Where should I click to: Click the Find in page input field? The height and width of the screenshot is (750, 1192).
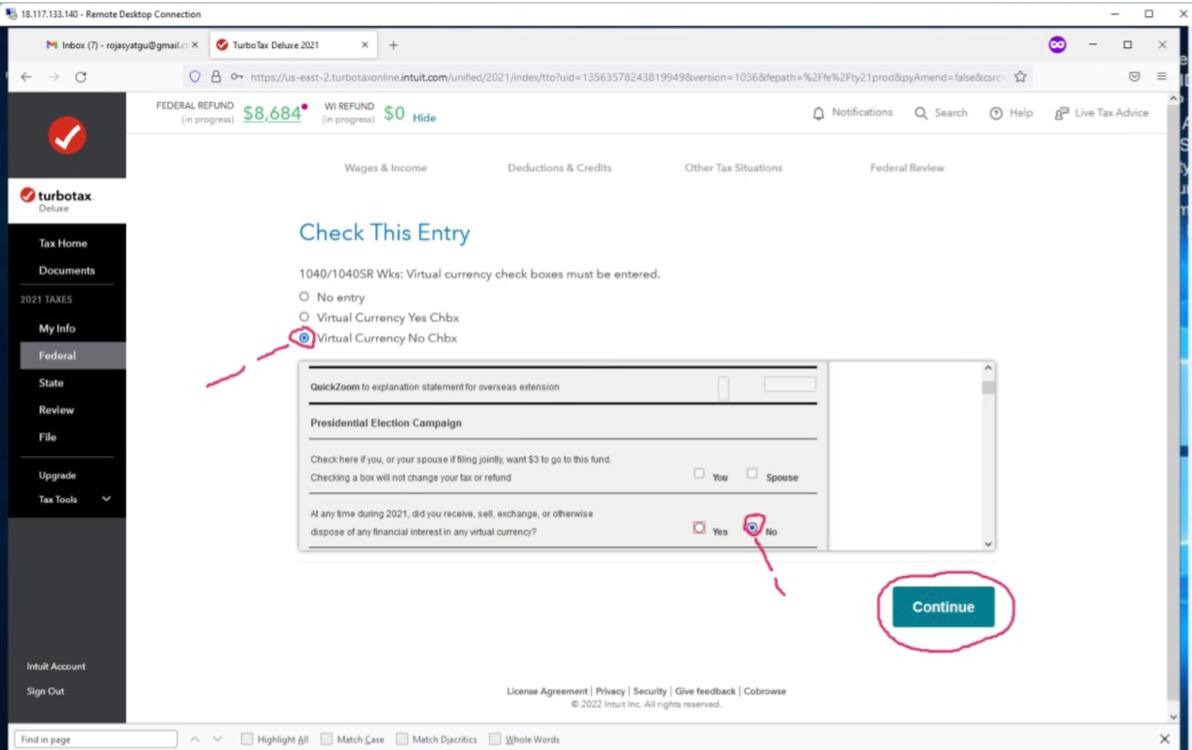[x=96, y=739]
